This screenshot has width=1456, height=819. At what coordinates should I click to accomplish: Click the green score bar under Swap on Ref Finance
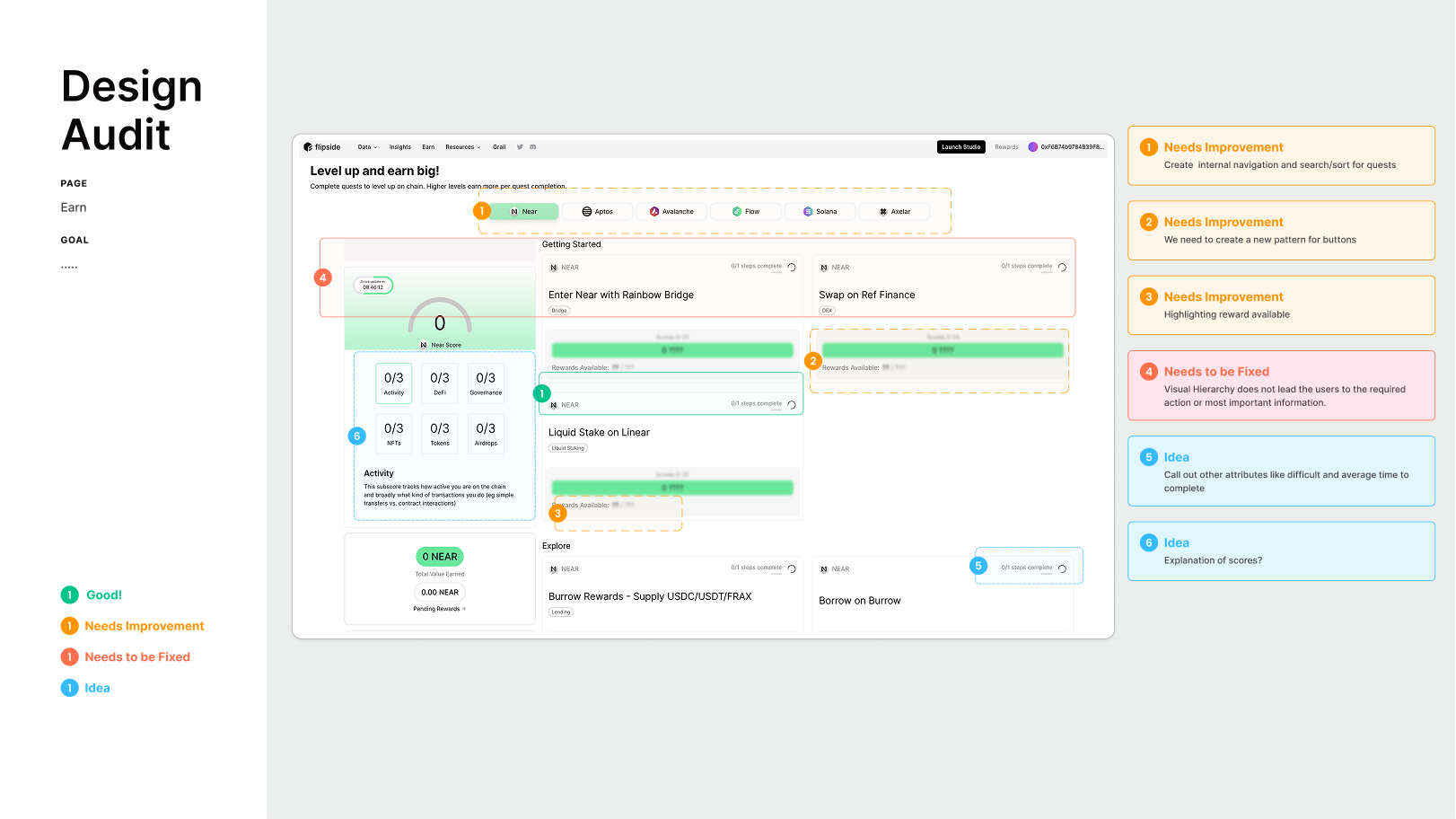point(943,350)
